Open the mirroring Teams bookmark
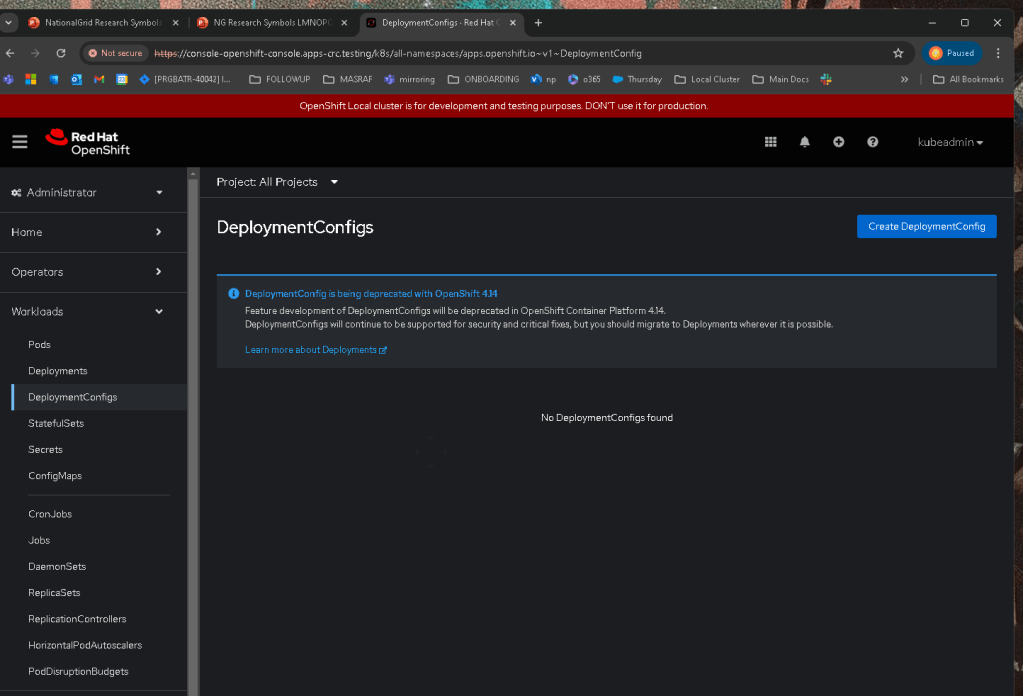This screenshot has height=696, width=1023. [x=409, y=79]
